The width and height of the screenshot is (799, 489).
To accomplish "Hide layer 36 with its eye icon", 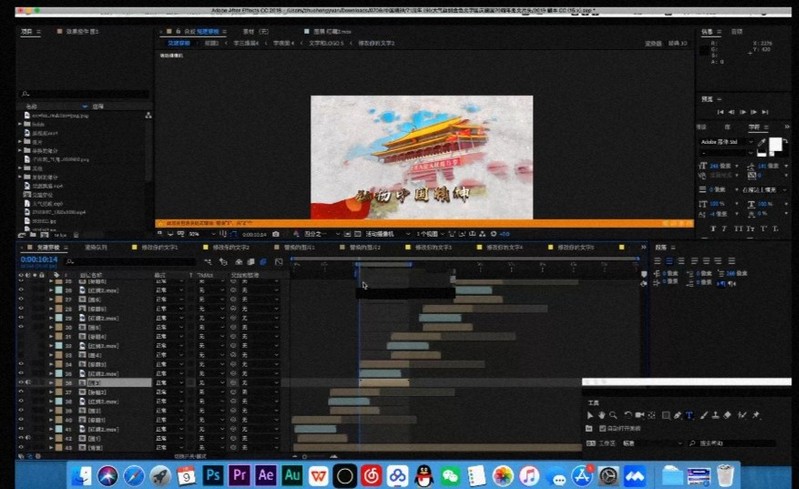I will click(x=20, y=382).
